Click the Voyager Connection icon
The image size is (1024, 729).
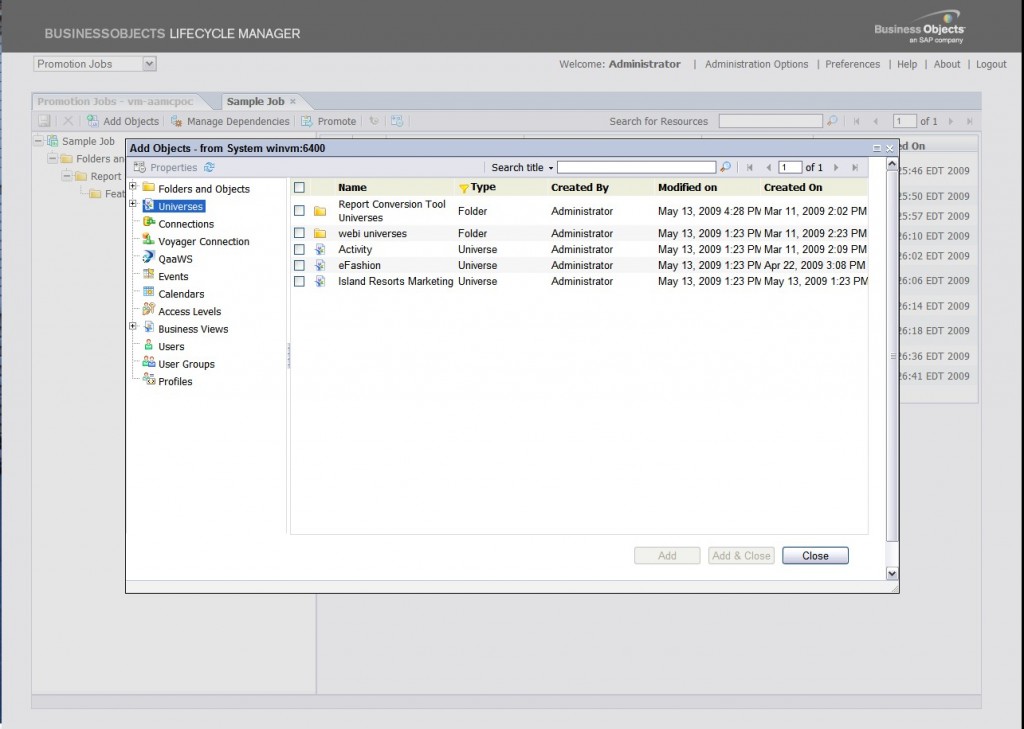coord(148,240)
